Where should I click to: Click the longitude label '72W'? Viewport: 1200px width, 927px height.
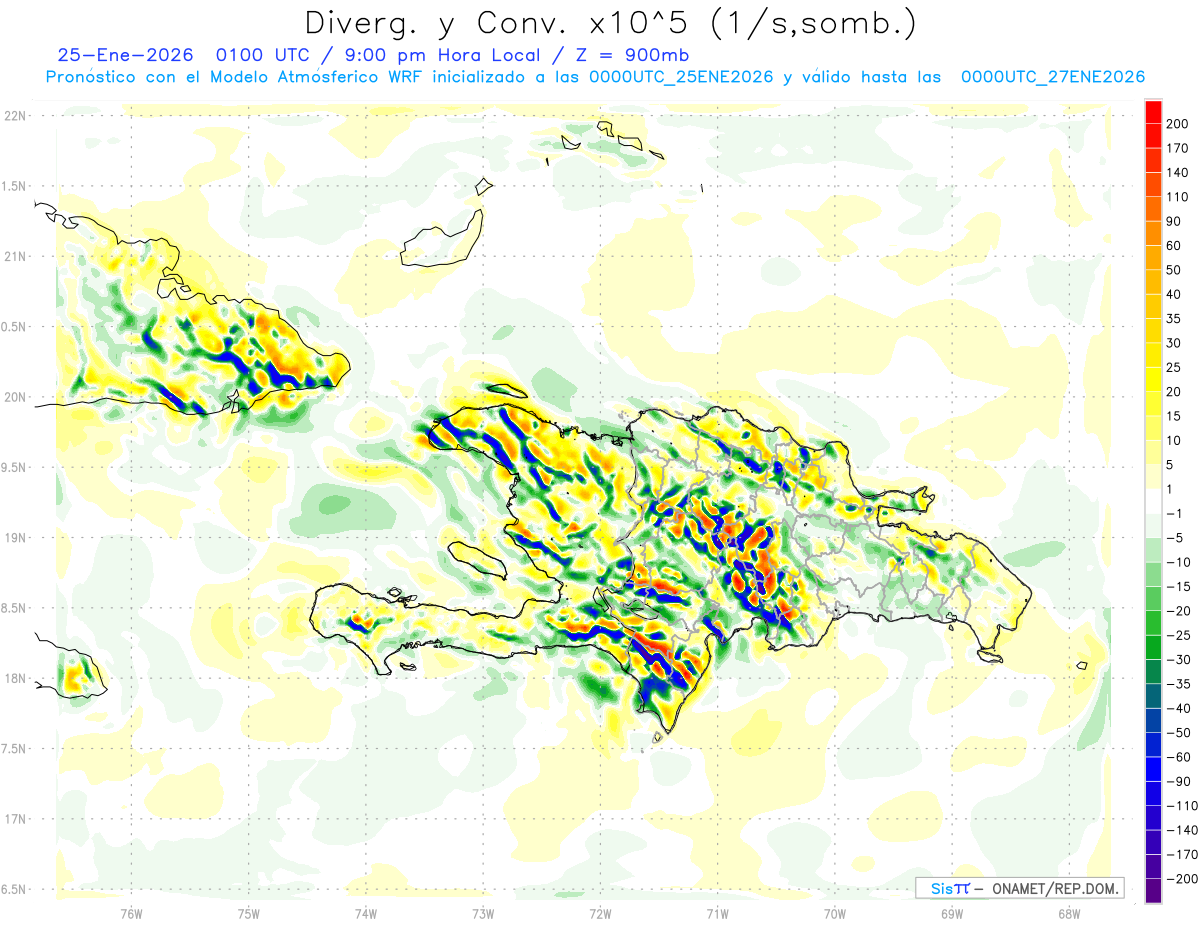point(600,913)
